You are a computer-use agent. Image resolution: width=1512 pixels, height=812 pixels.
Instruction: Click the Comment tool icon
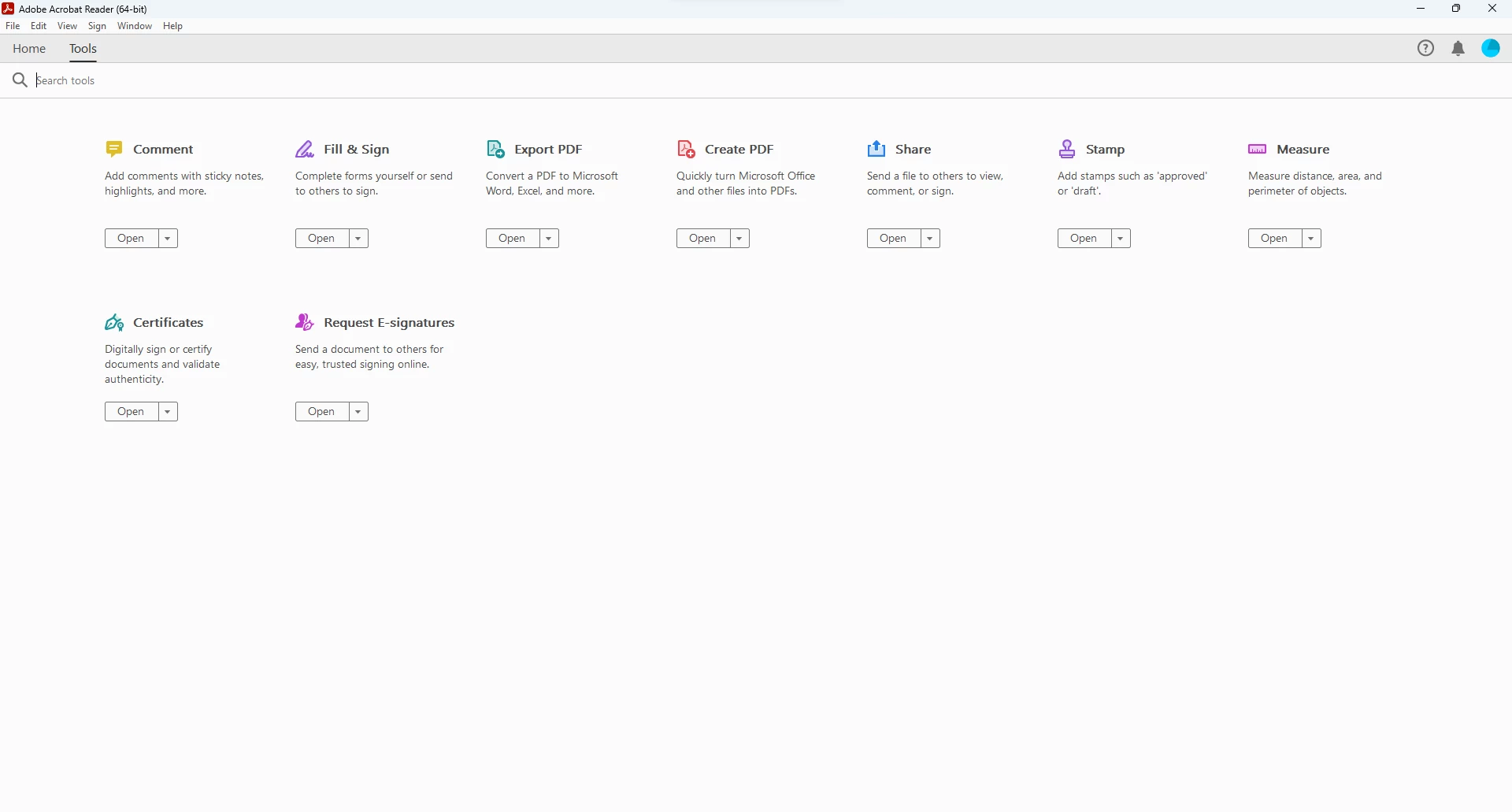[114, 149]
